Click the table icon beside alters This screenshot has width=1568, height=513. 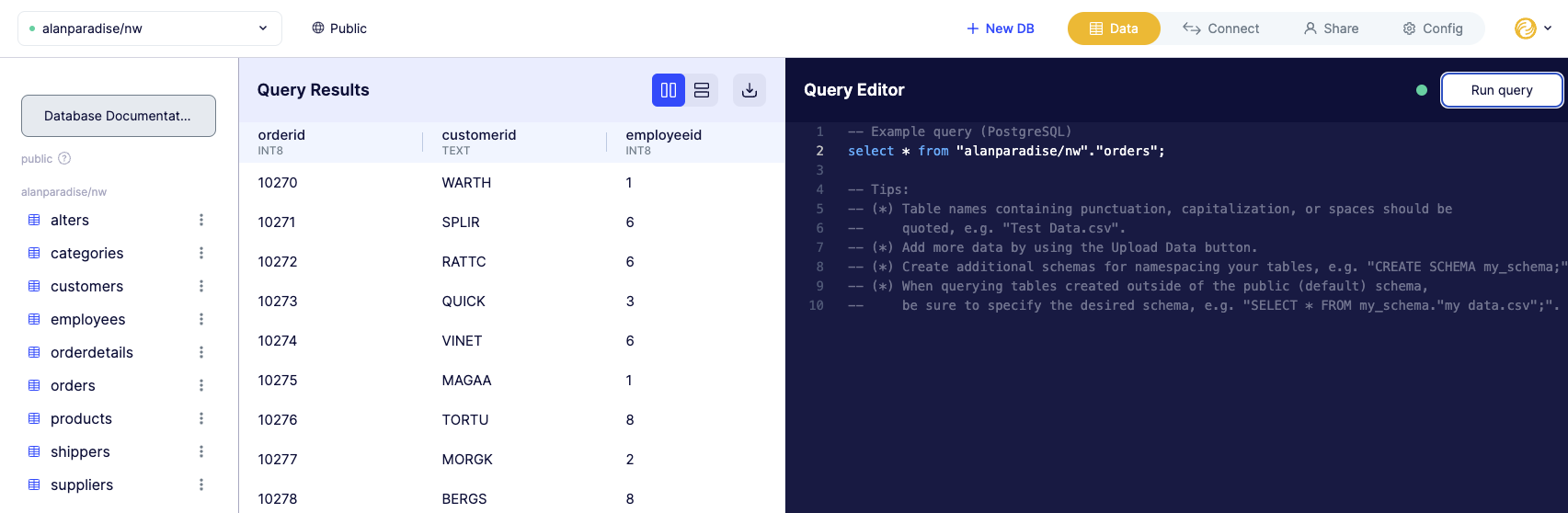point(34,220)
